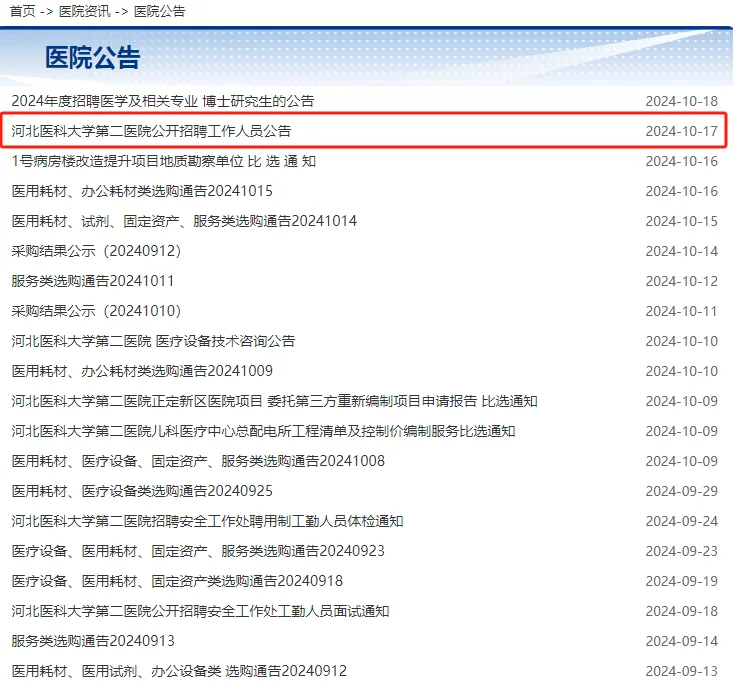This screenshot has width=739, height=682.
Task: Open 1号病房楼改造提升项目地质勘察单位比选通知
Action: 164,161
